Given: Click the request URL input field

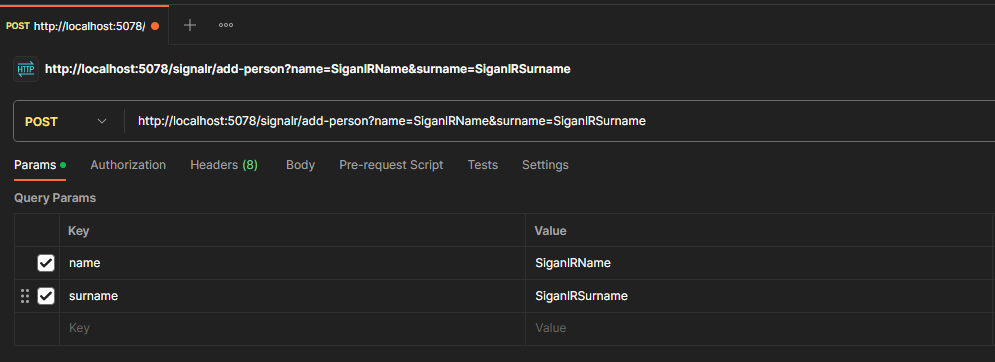Looking at the screenshot, I should pyautogui.click(x=558, y=121).
